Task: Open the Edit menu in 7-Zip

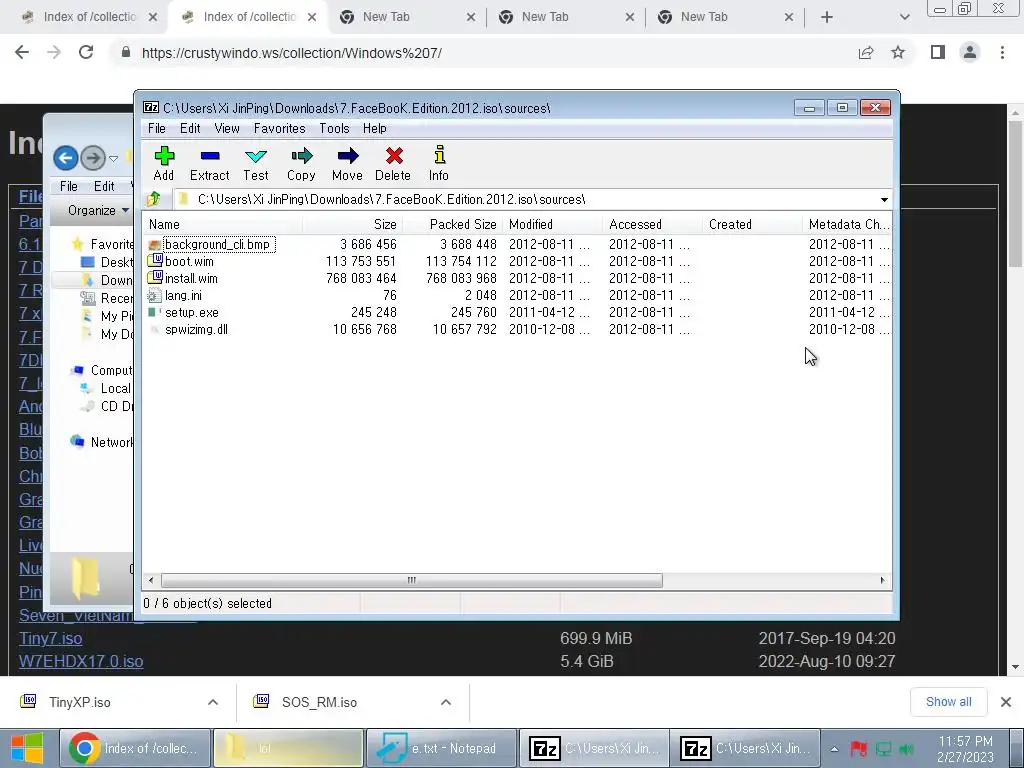Action: [x=190, y=128]
